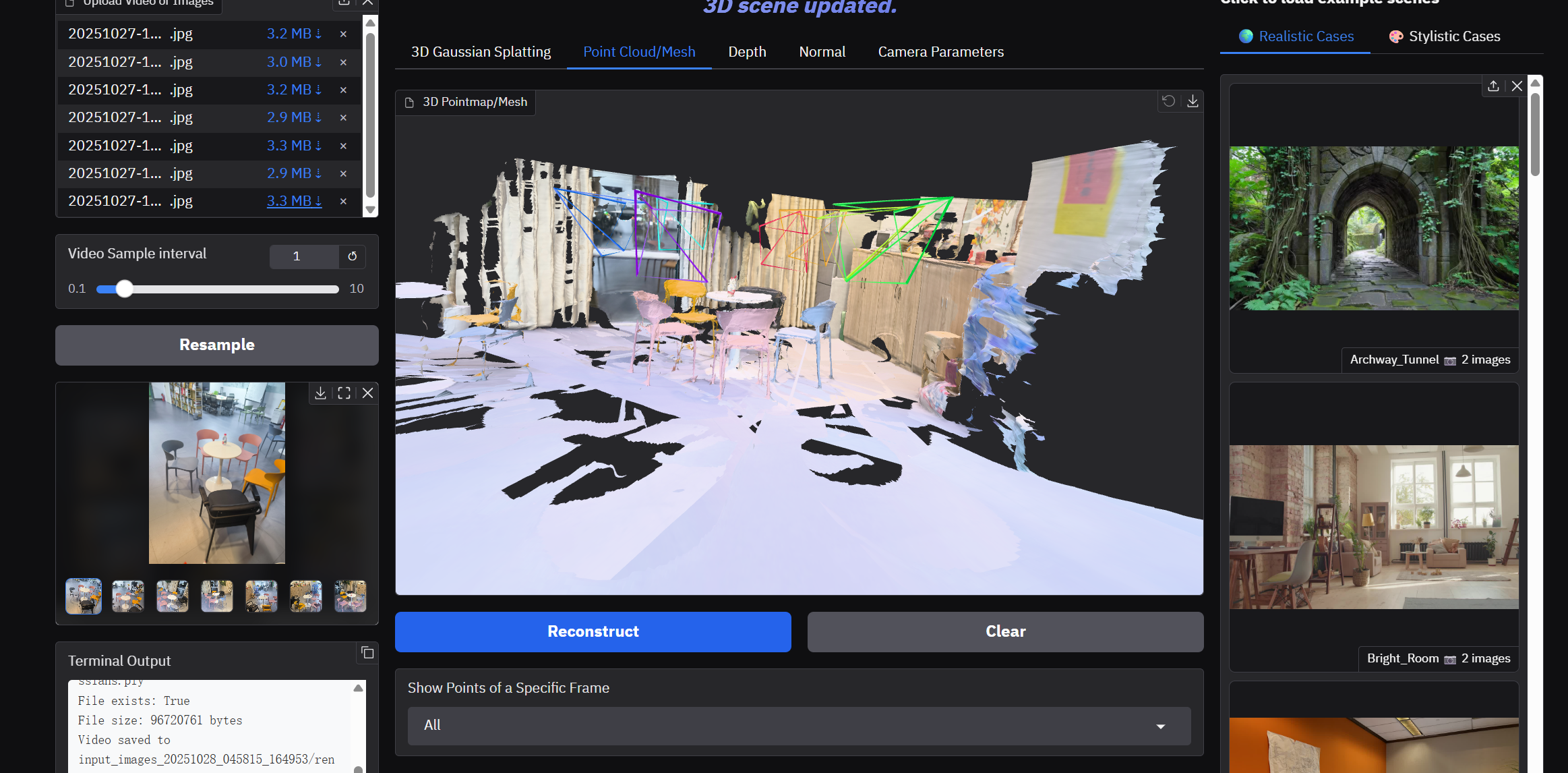Open image preview in fullscreen

[x=344, y=393]
